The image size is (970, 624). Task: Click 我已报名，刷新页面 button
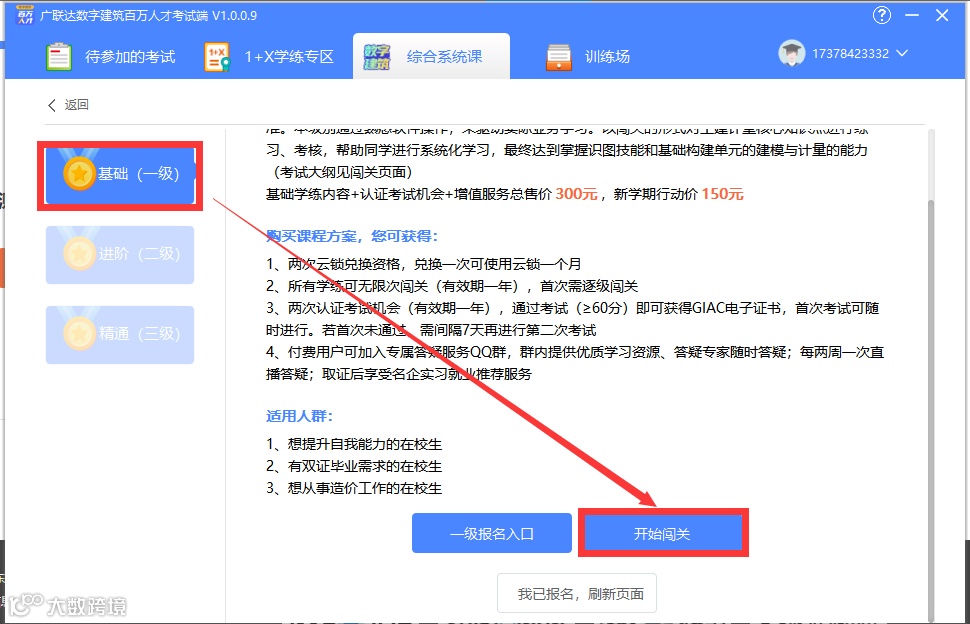click(577, 594)
